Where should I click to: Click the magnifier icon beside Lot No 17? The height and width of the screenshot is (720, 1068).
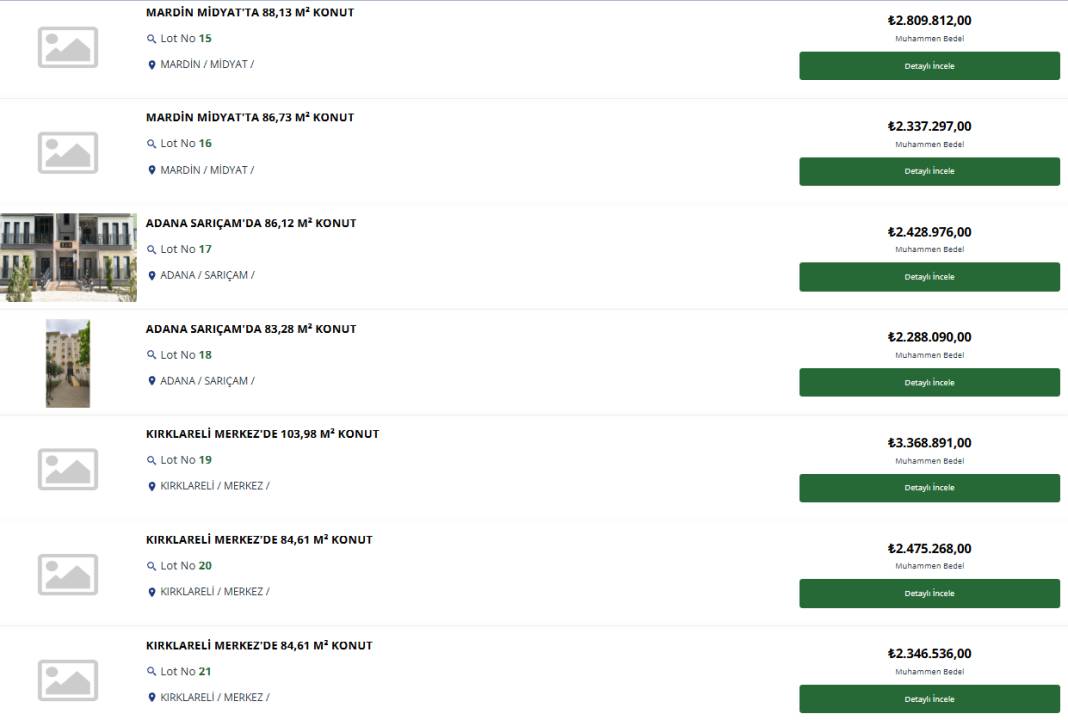coord(151,250)
